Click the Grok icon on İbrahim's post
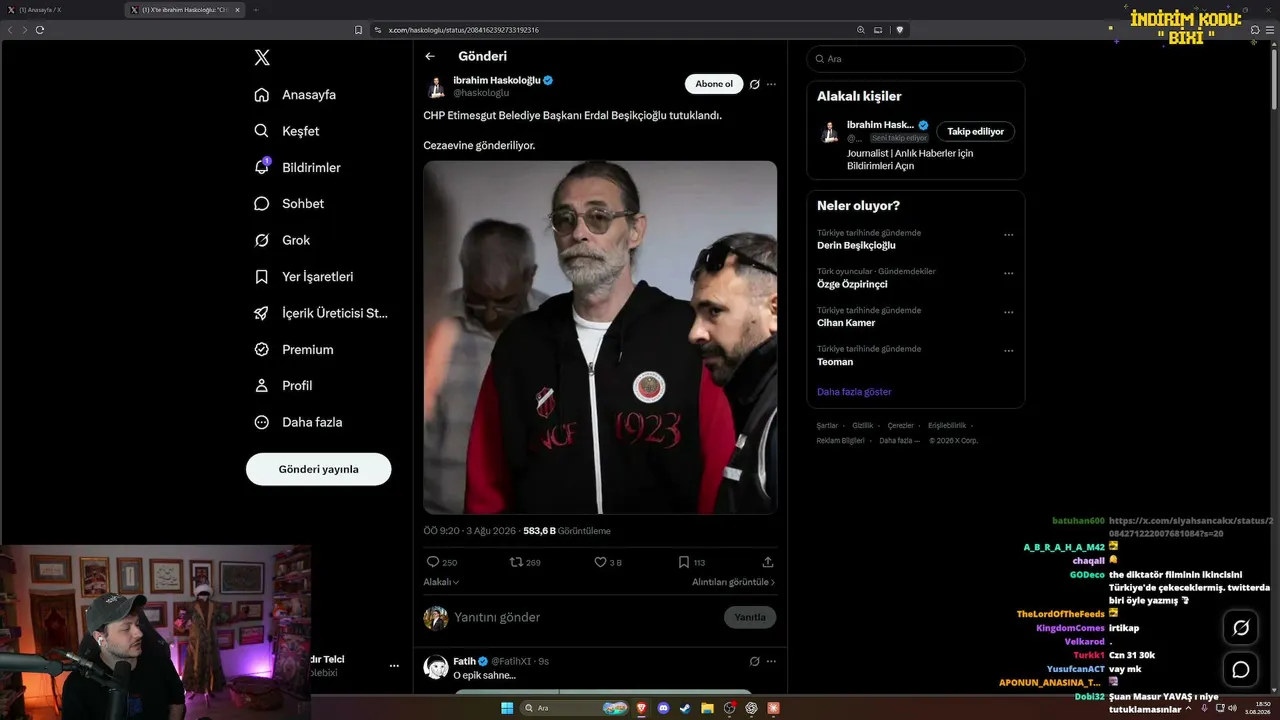This screenshot has height=720, width=1280. [755, 84]
